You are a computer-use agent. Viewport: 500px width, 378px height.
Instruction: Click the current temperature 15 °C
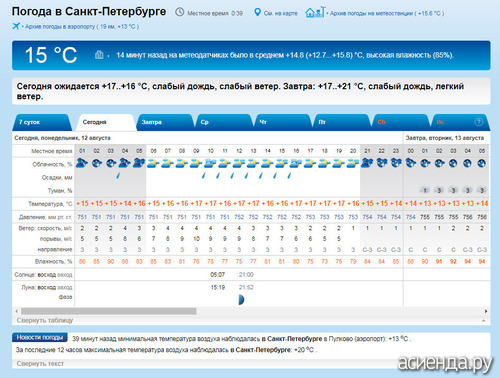click(51, 55)
